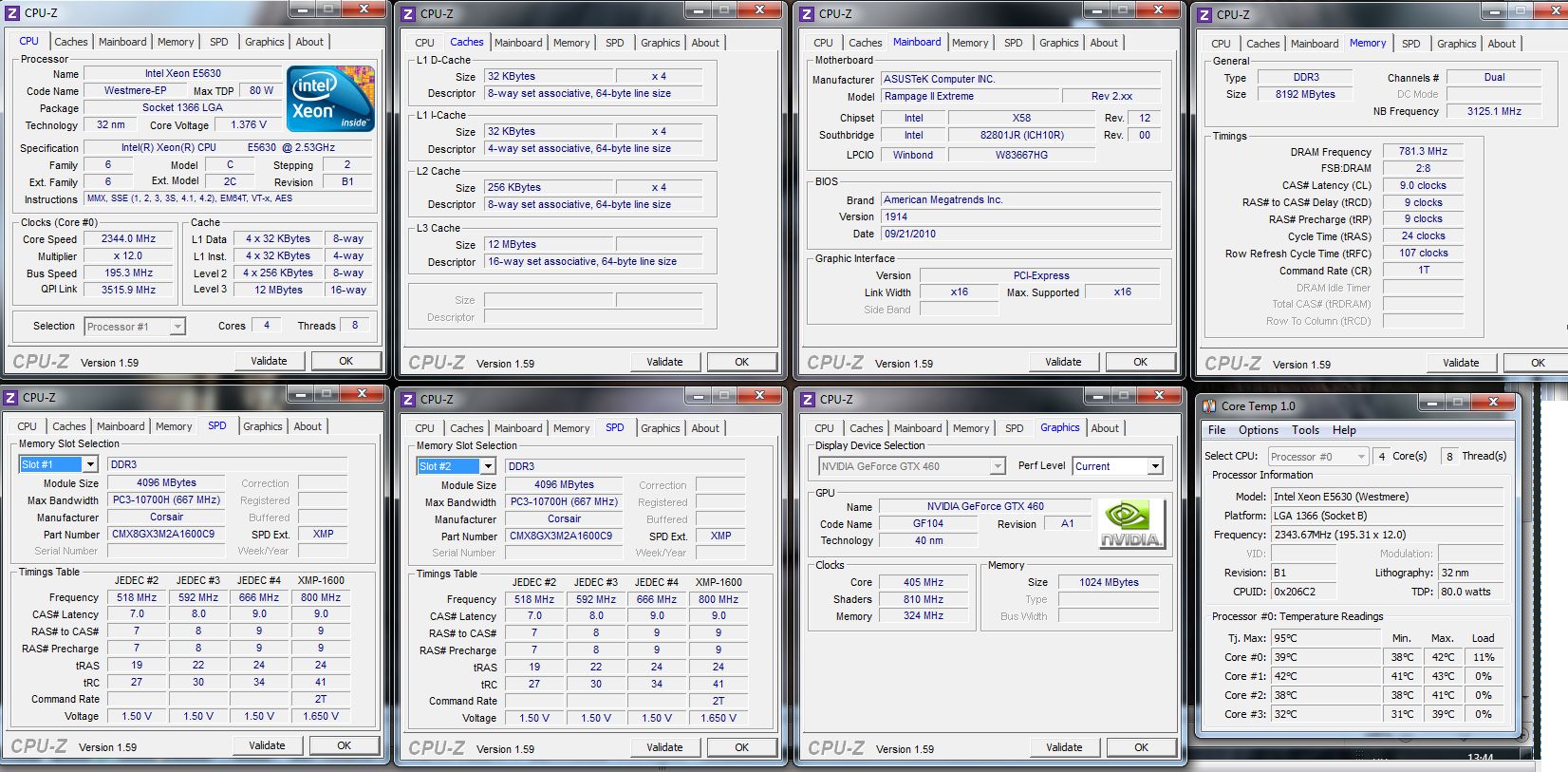This screenshot has width=1568, height=772.
Task: Switch to CPU tab in the L1 D-Cache window
Action: pos(424,43)
